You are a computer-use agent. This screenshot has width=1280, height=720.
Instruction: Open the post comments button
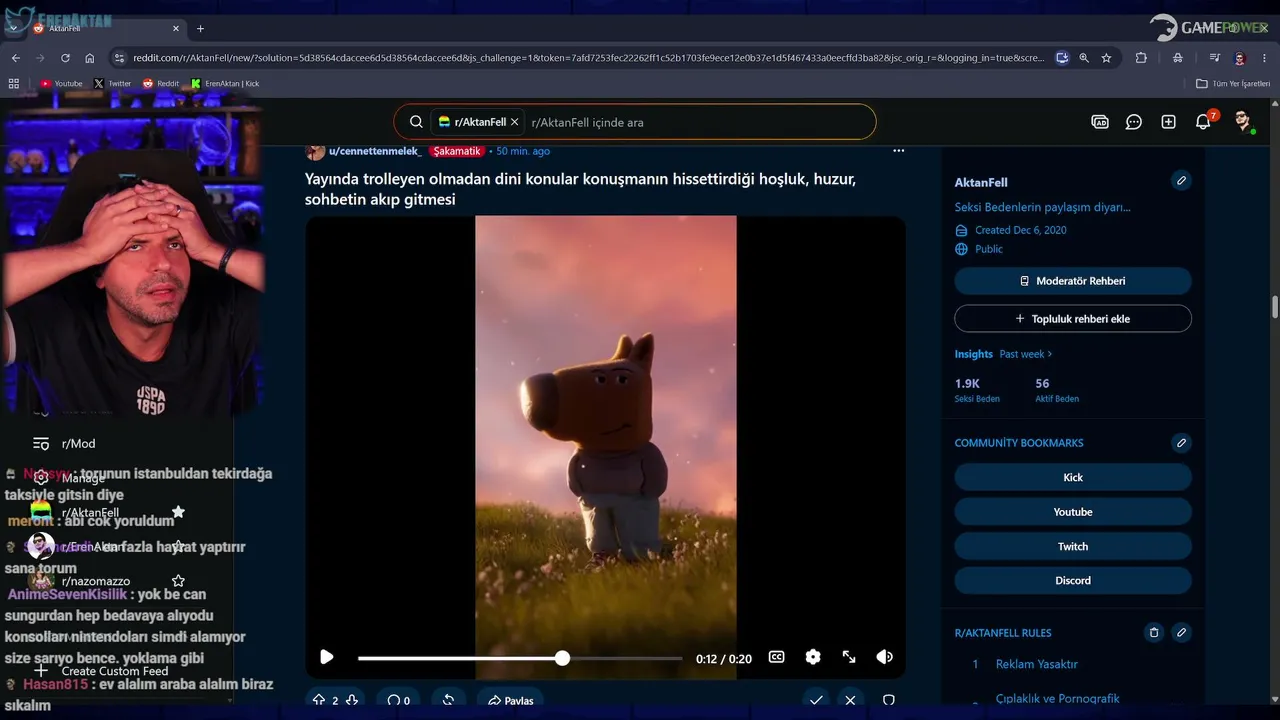pos(399,700)
